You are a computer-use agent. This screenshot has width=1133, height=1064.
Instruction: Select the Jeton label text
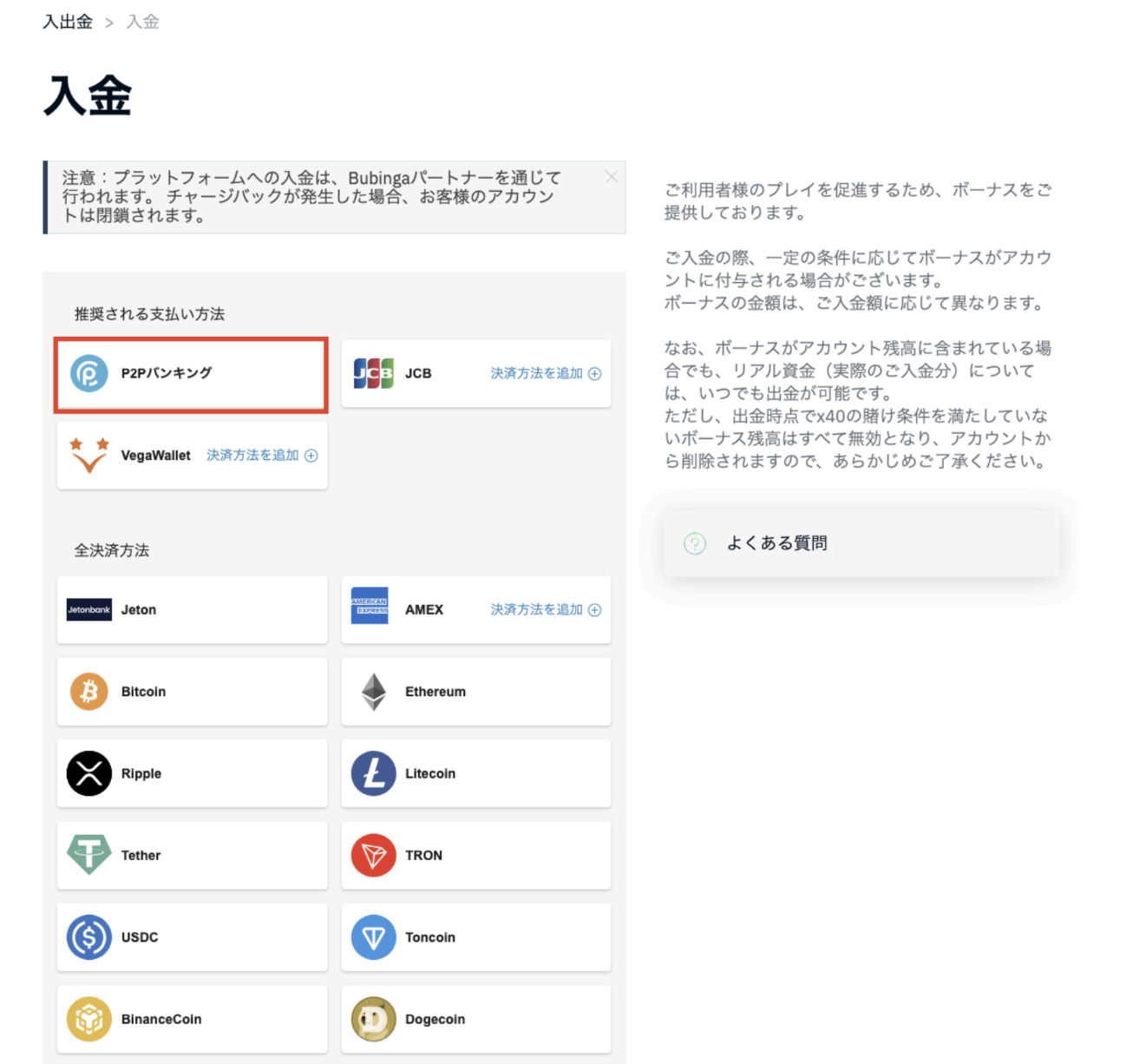[139, 609]
